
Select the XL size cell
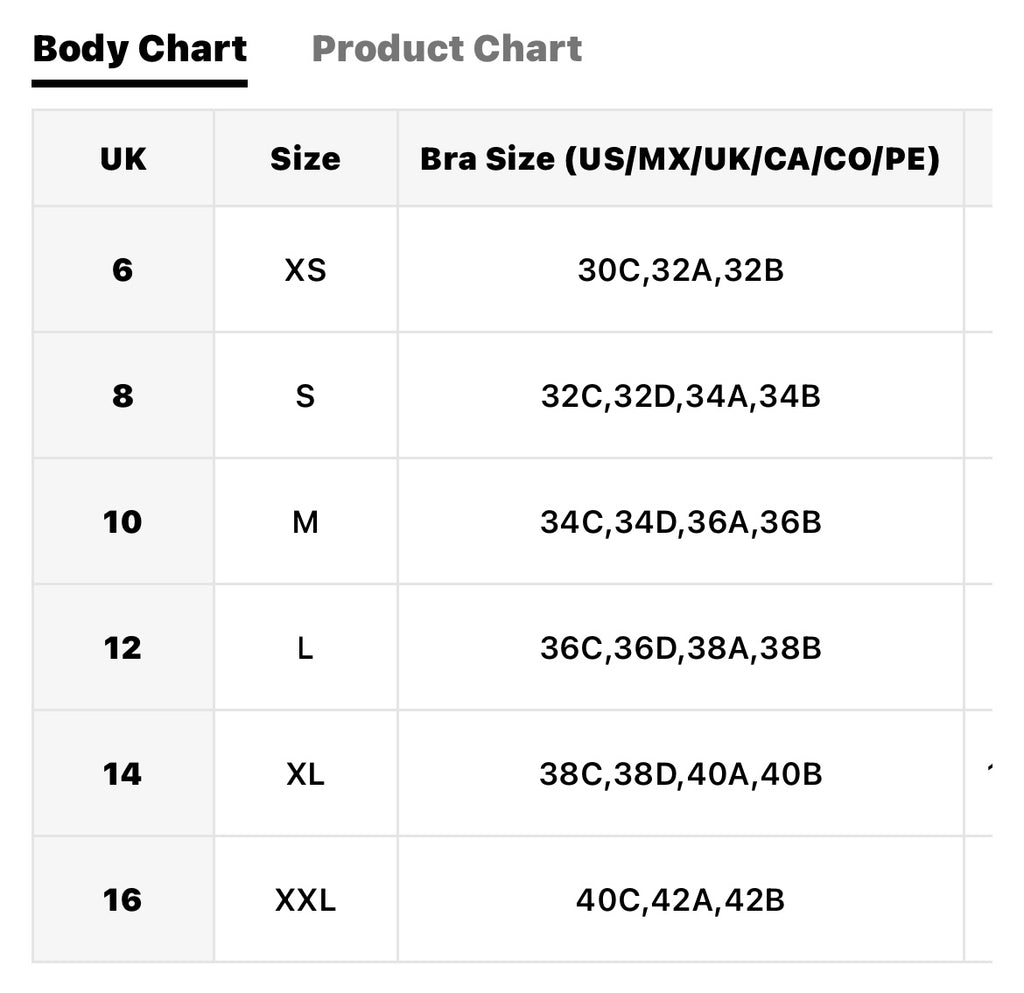point(306,774)
